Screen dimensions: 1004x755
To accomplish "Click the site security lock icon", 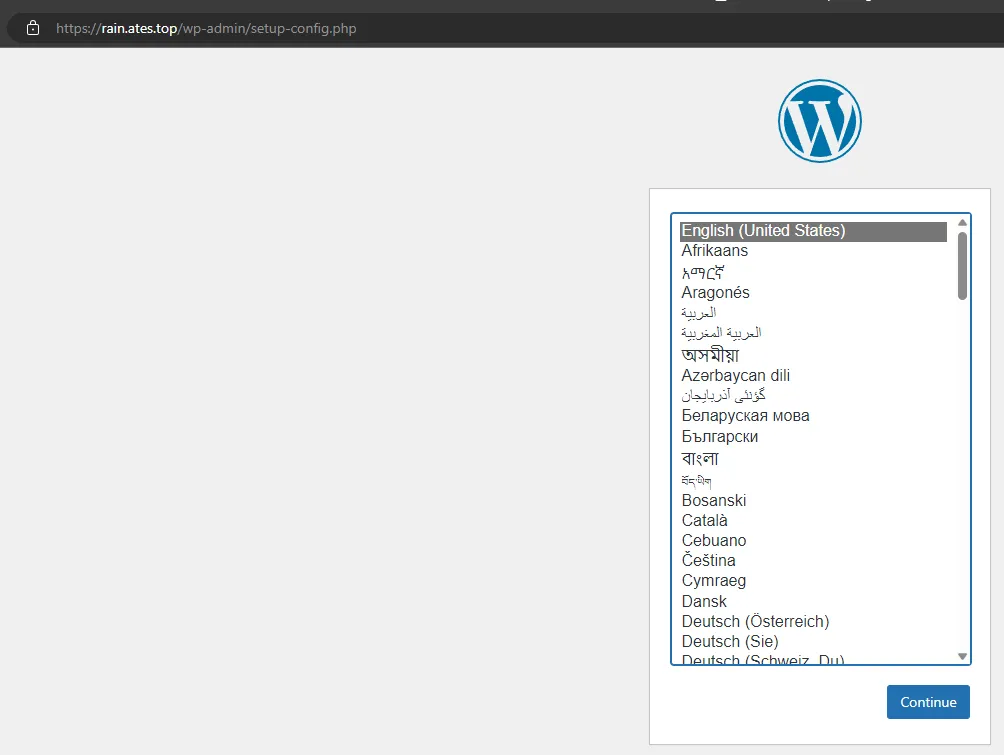I will 33,28.
